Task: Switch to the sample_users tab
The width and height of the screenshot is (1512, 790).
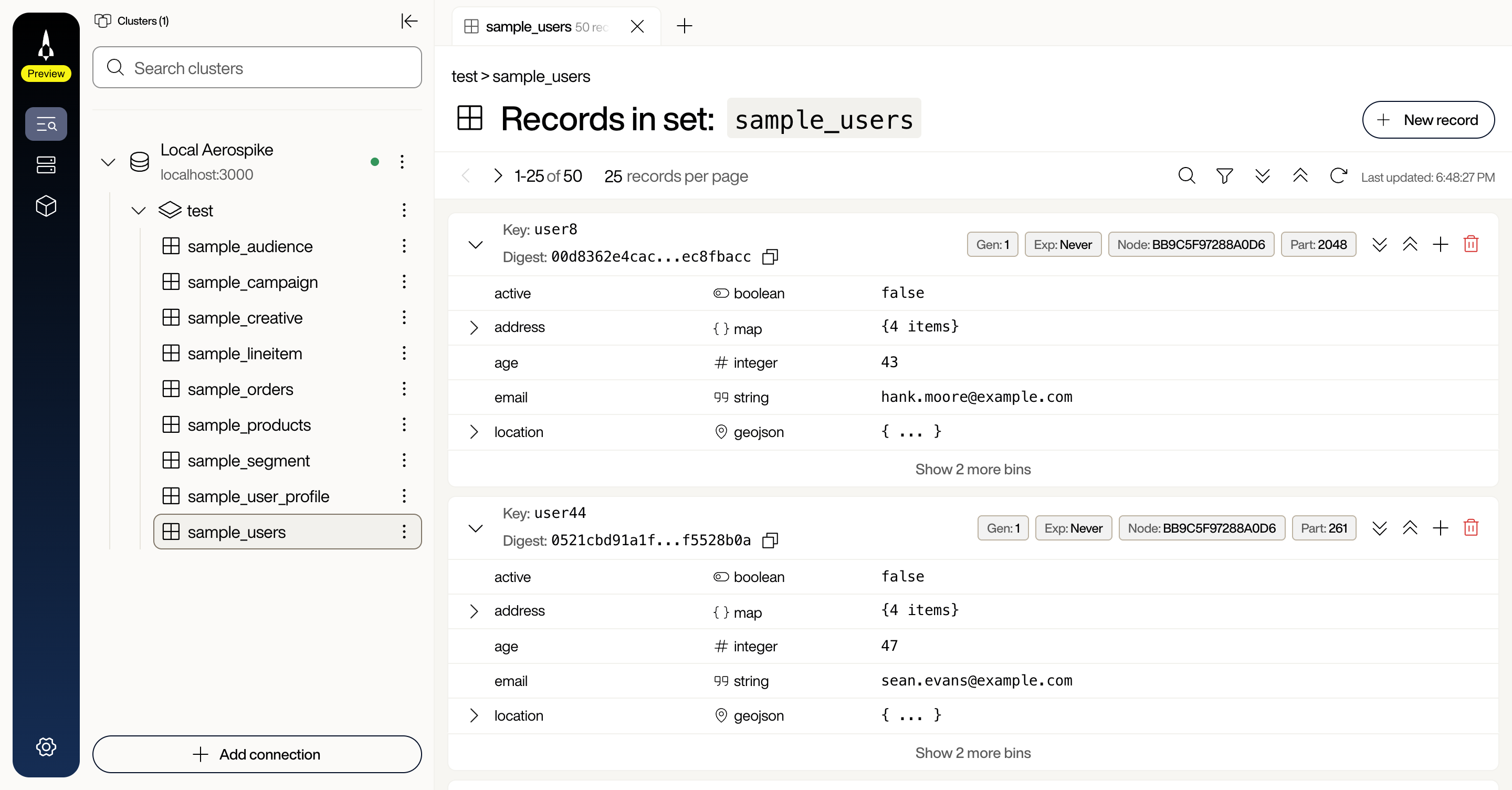Action: 528,26
